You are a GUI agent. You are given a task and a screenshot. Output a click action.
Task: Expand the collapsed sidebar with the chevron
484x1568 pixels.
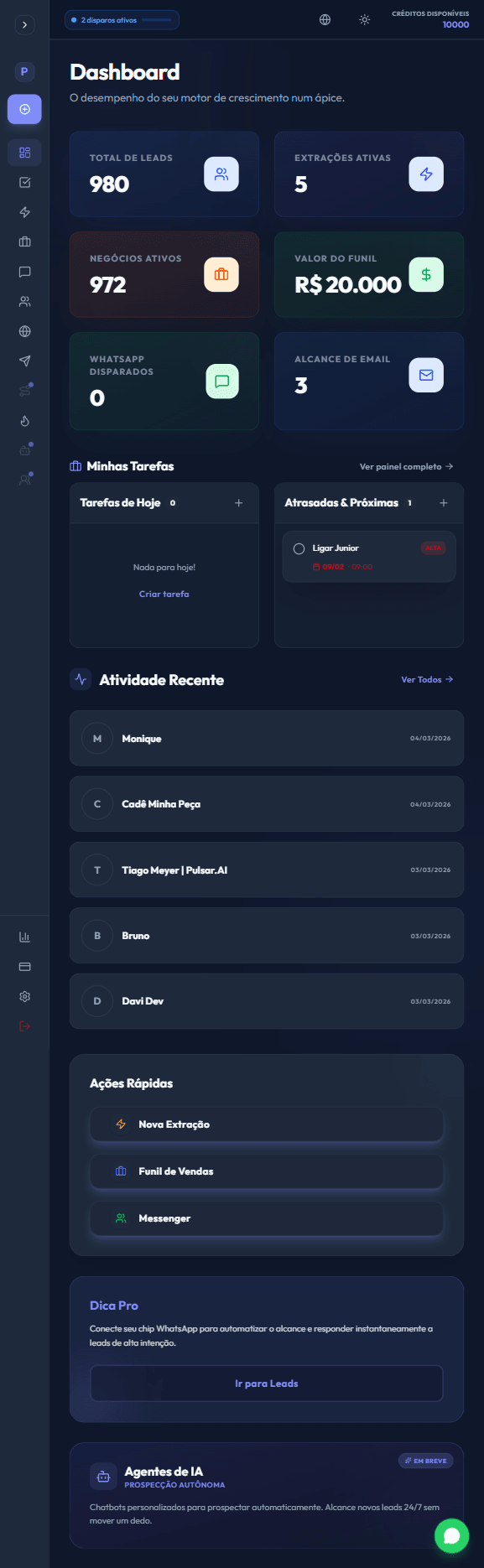click(24, 25)
